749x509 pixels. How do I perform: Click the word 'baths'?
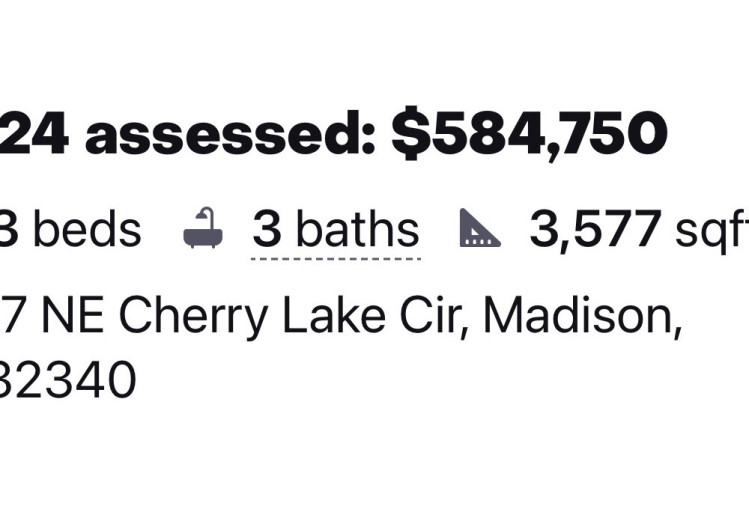coord(357,231)
